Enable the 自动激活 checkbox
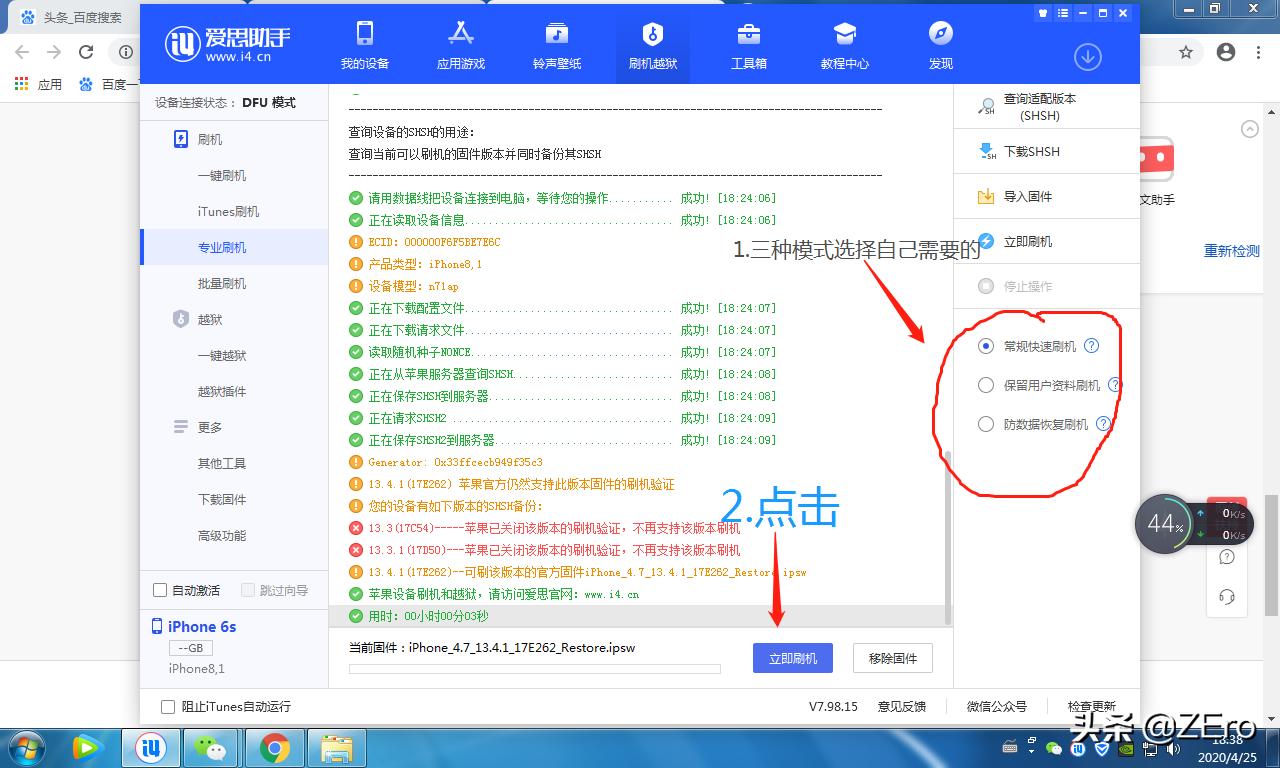Screen dimensions: 1280x768 click(159, 590)
